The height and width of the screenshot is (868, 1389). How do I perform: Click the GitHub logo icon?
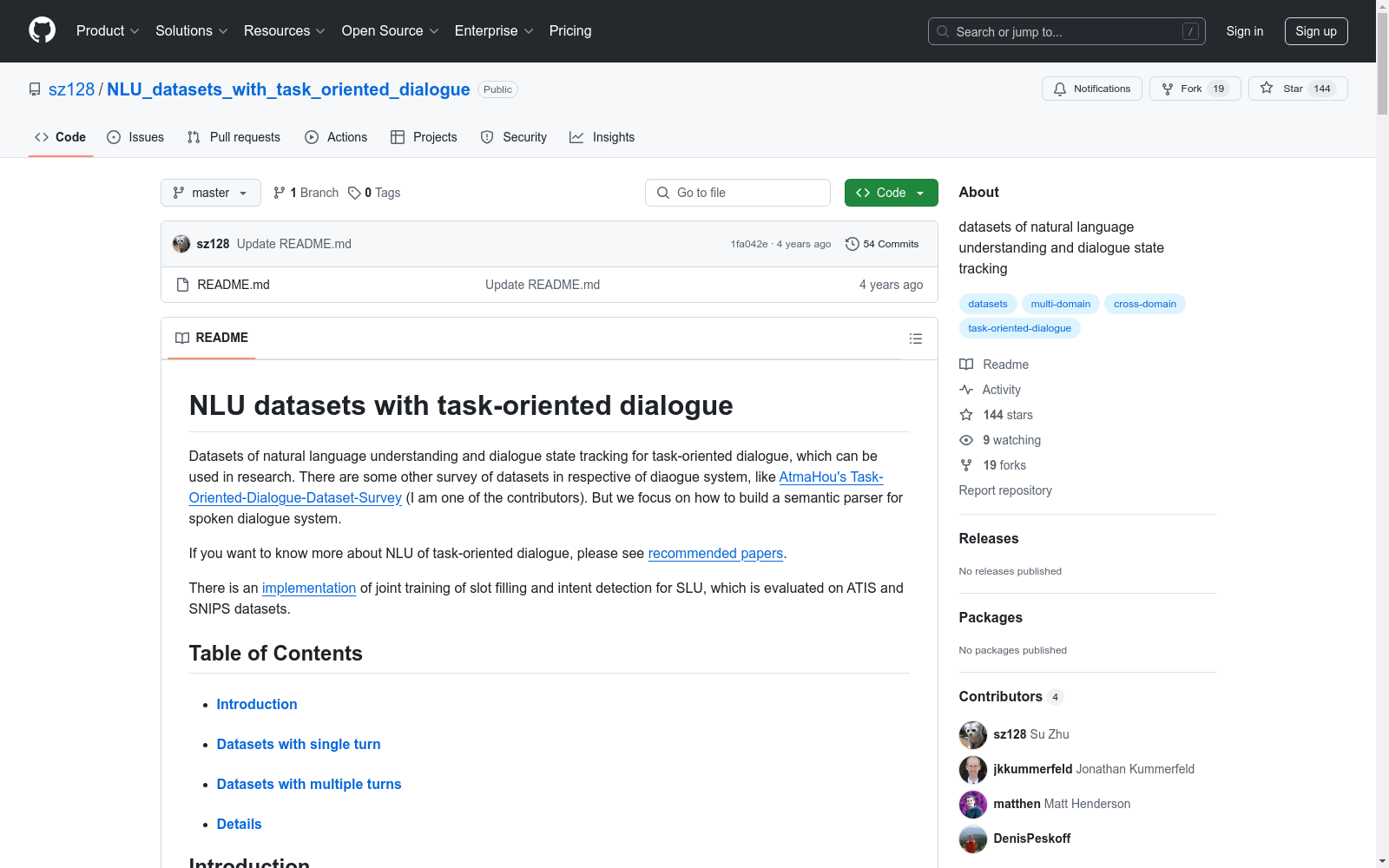[42, 30]
